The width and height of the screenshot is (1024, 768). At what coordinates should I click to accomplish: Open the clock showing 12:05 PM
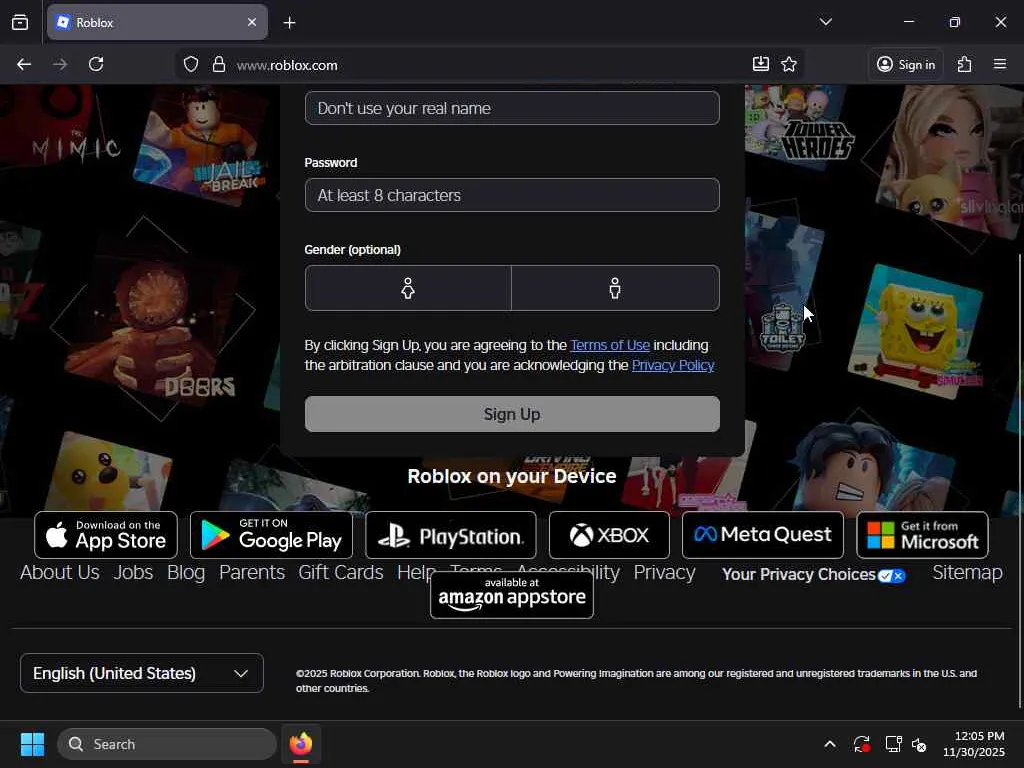[x=974, y=744]
